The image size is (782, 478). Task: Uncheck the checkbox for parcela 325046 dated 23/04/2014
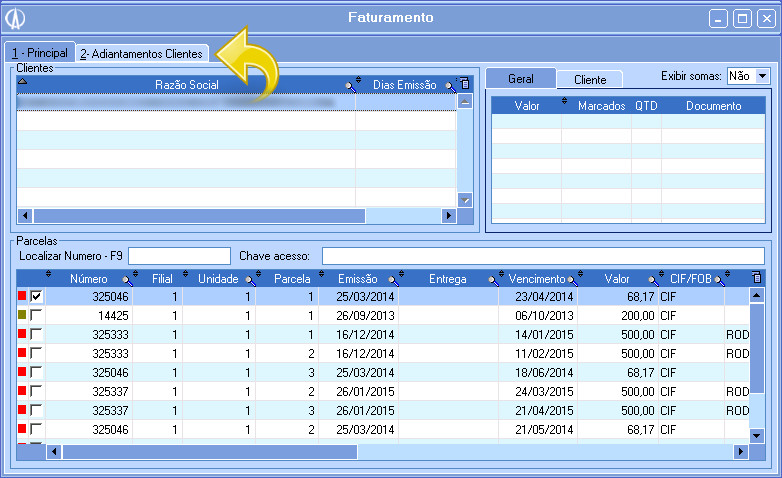pos(37,297)
